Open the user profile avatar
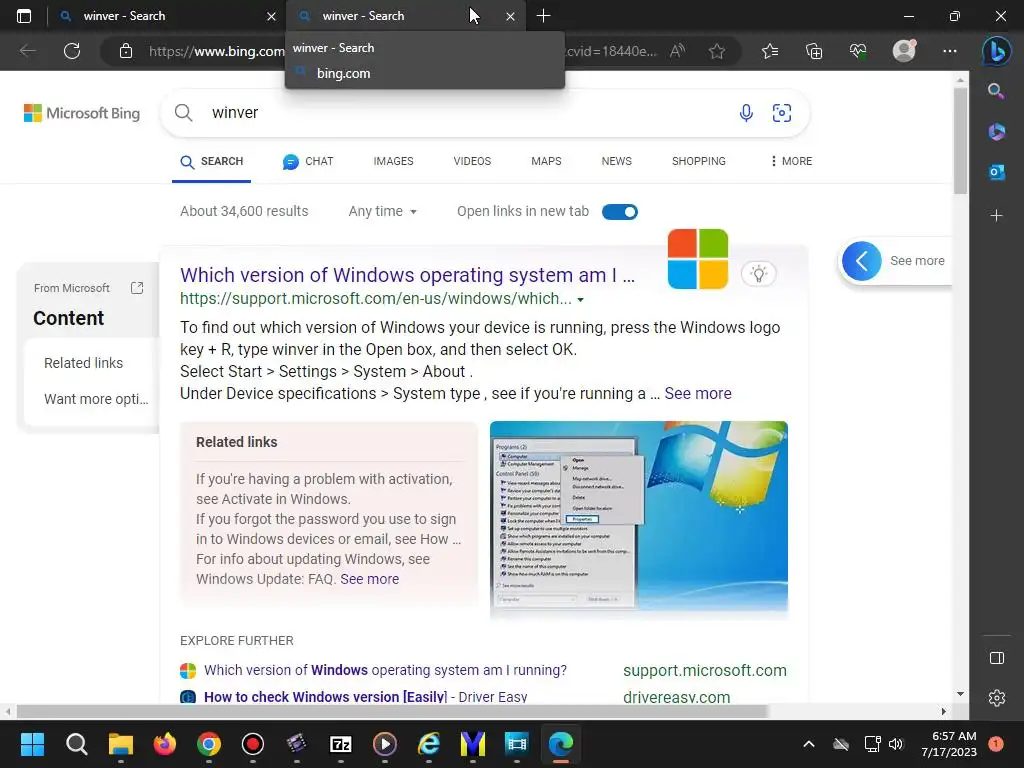1024x768 pixels. click(904, 51)
